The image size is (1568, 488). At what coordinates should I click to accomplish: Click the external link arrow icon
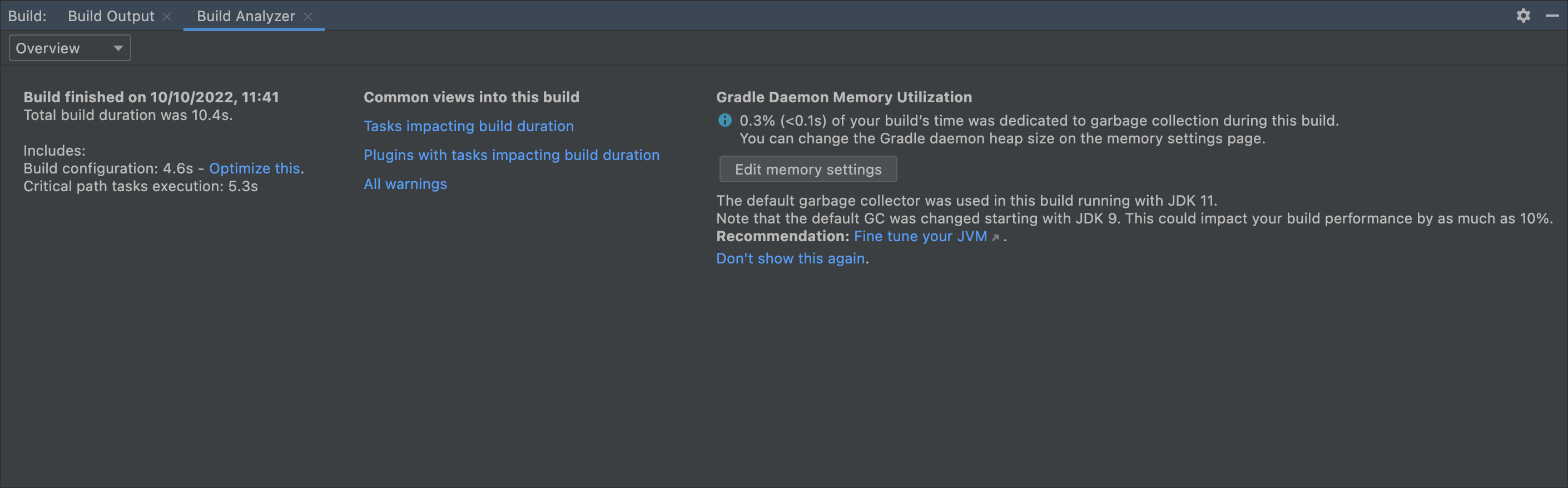coord(995,237)
